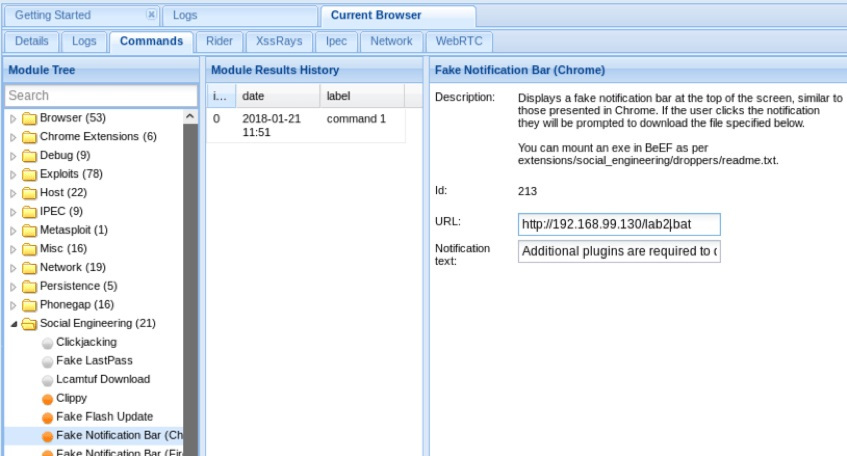Click the Phonegap folder icon
Image resolution: width=847 pixels, height=456 pixels.
(x=29, y=305)
